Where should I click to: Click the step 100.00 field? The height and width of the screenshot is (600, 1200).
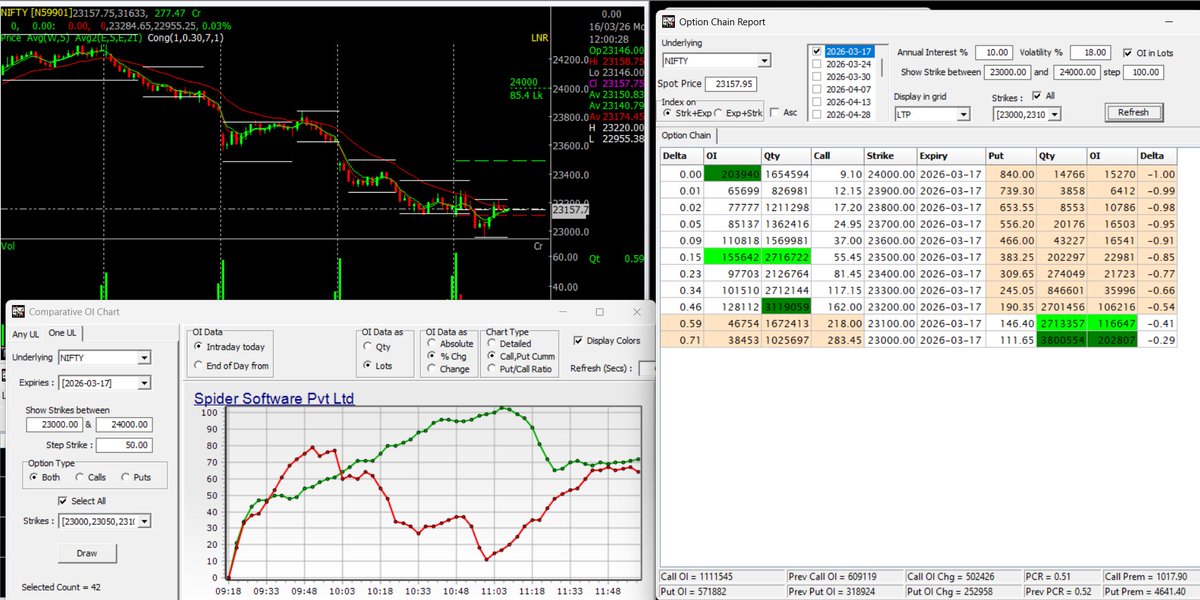[x=1142, y=72]
